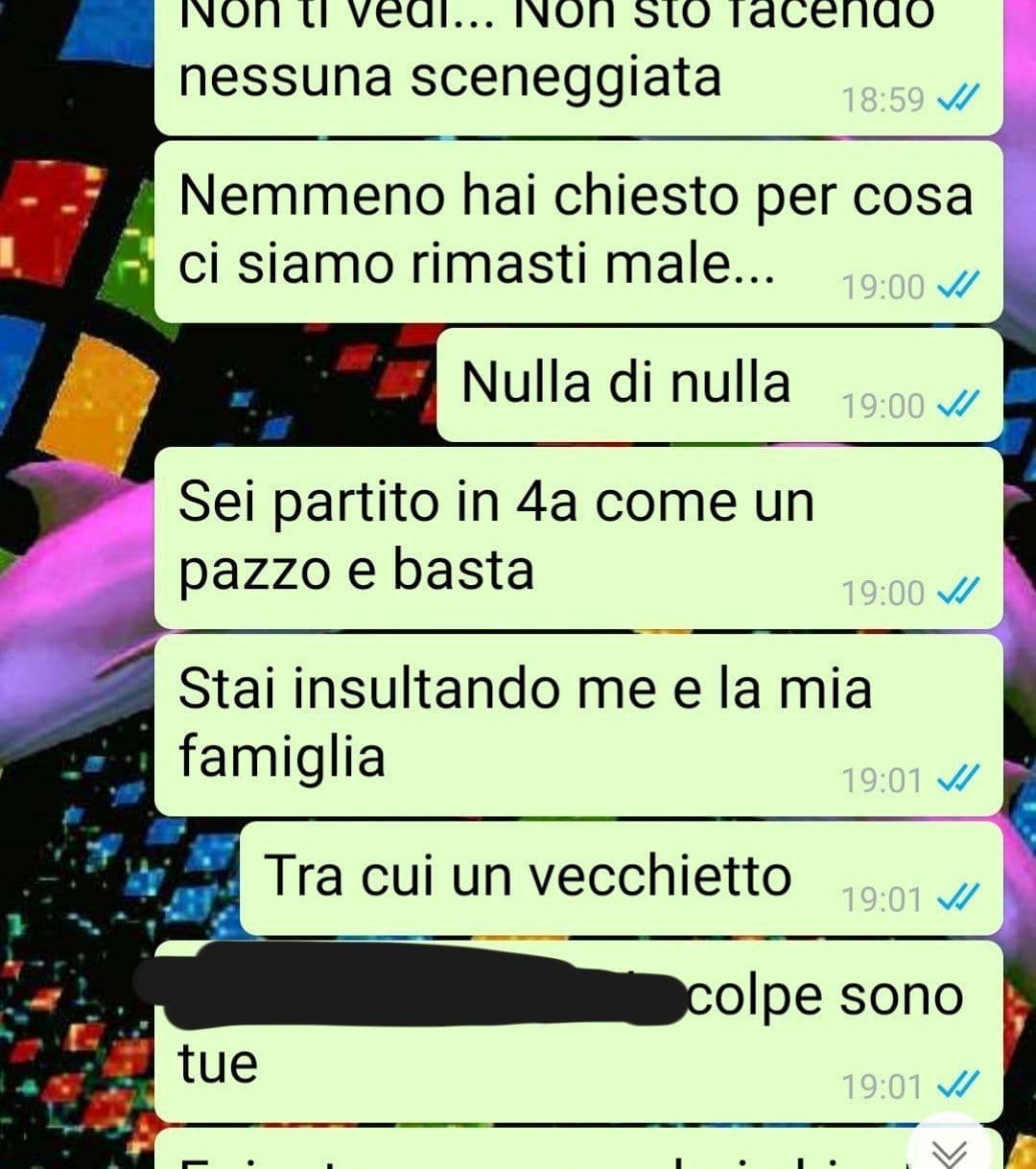
Task: Tap the 19:01 timestamp beside 'vecchietto'
Action: click(883, 900)
